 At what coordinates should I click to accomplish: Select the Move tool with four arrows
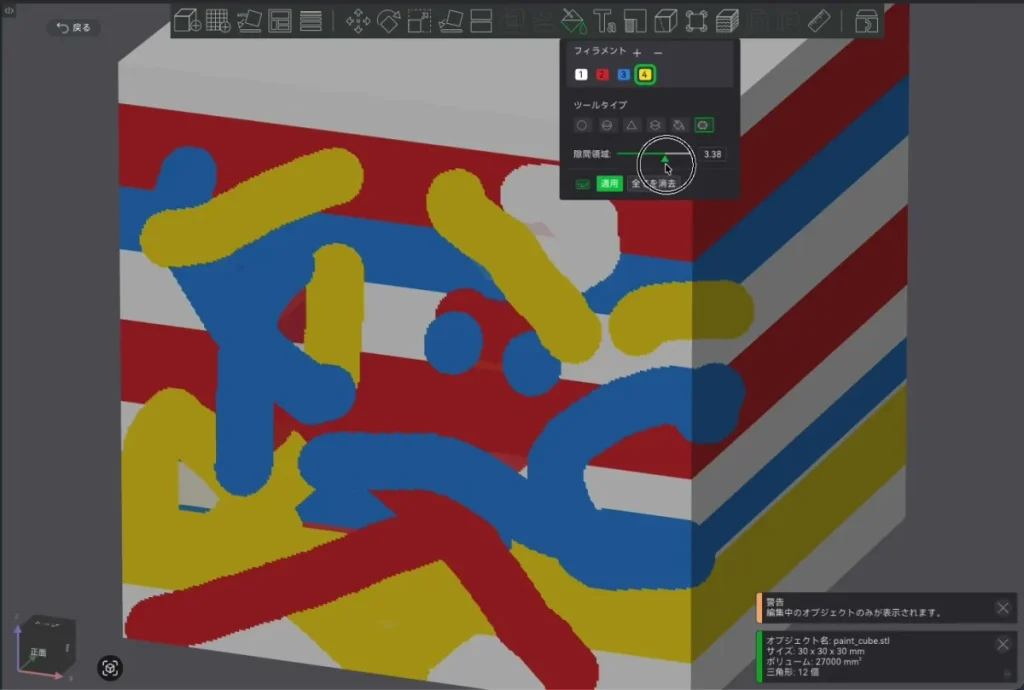click(358, 21)
